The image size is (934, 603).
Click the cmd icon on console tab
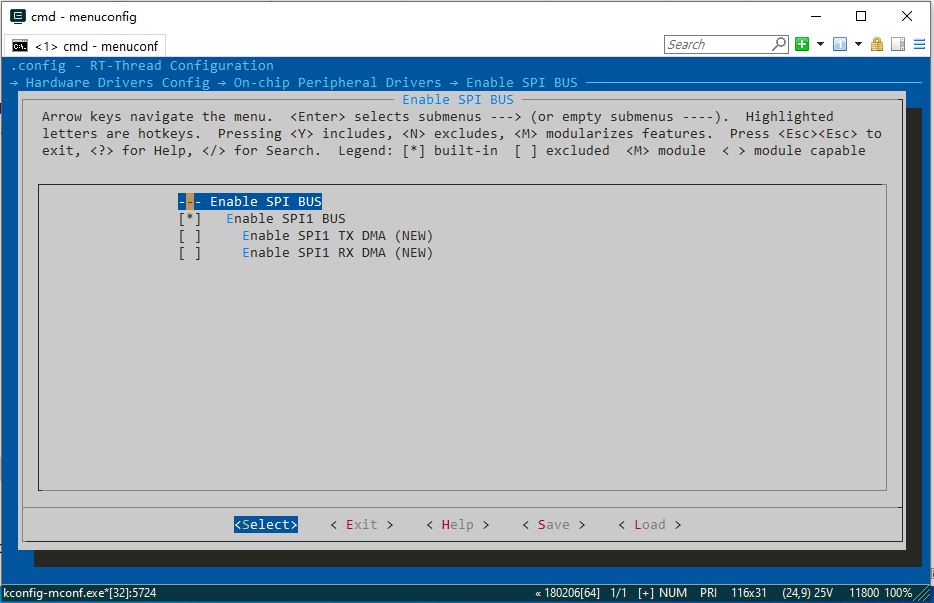(20, 46)
